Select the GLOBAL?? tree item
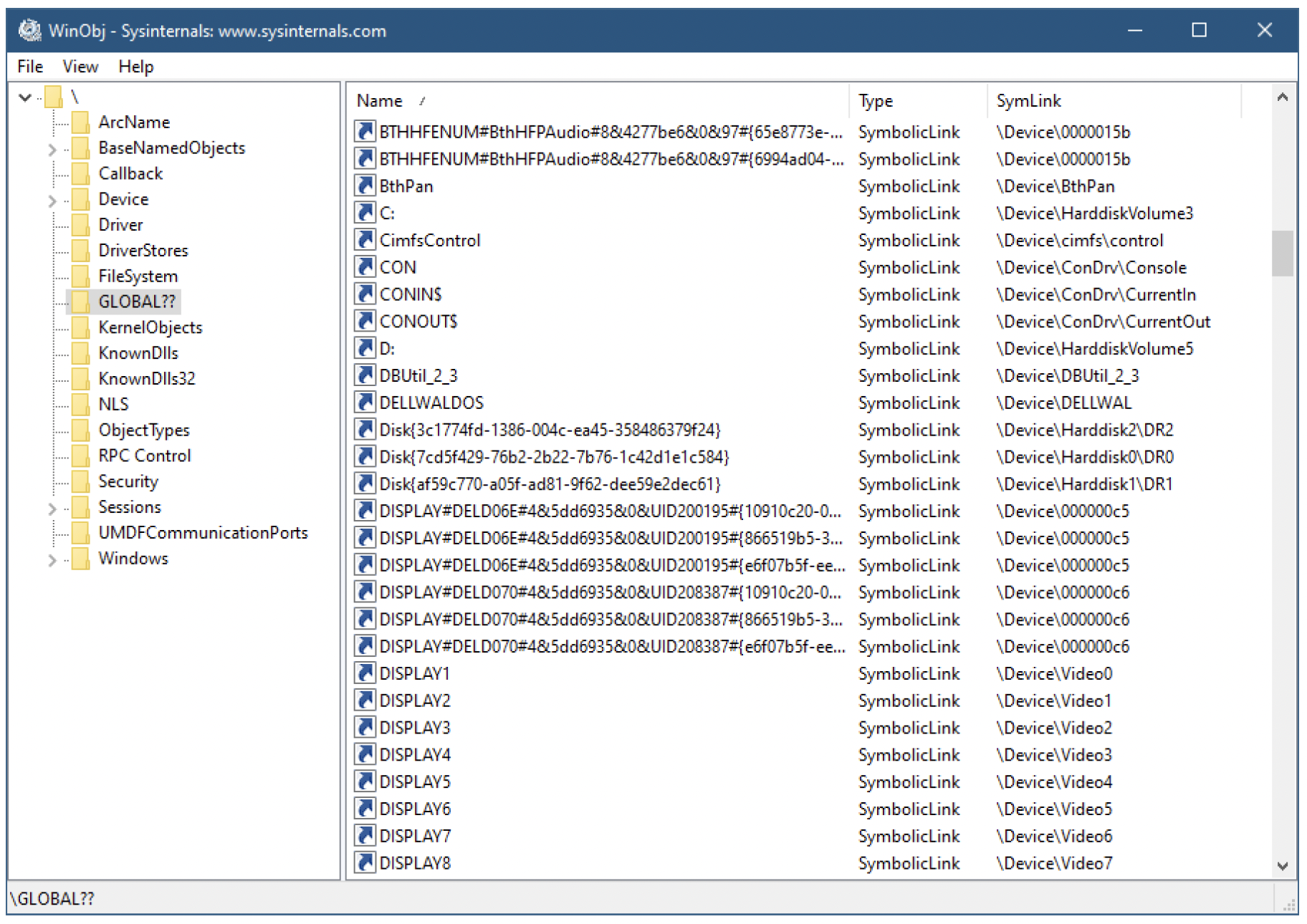The width and height of the screenshot is (1307, 924). (137, 302)
